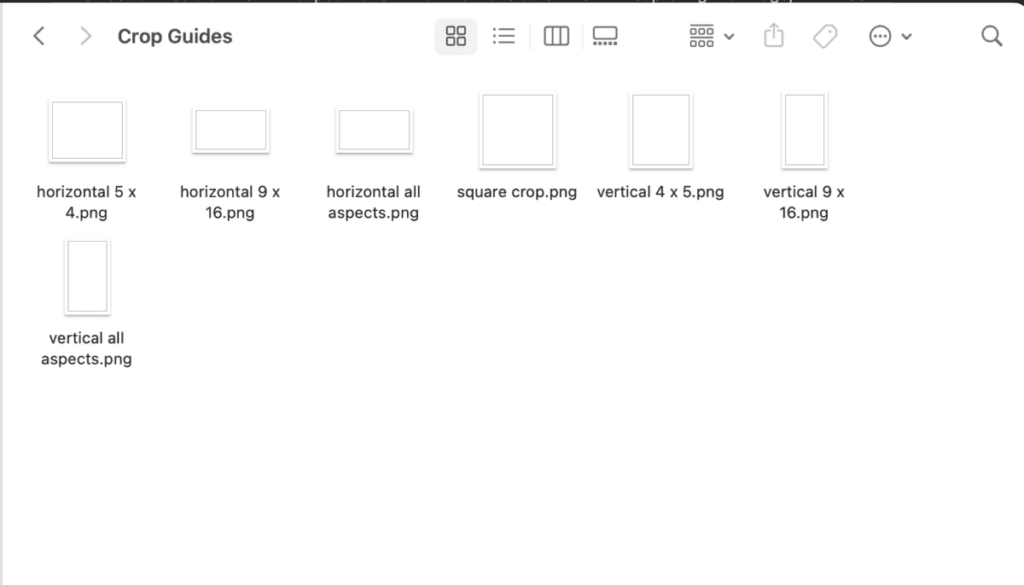Select the horizontal 9 x 16.png thumbnail
Viewport: 1024px width, 585px height.
pyautogui.click(x=231, y=131)
